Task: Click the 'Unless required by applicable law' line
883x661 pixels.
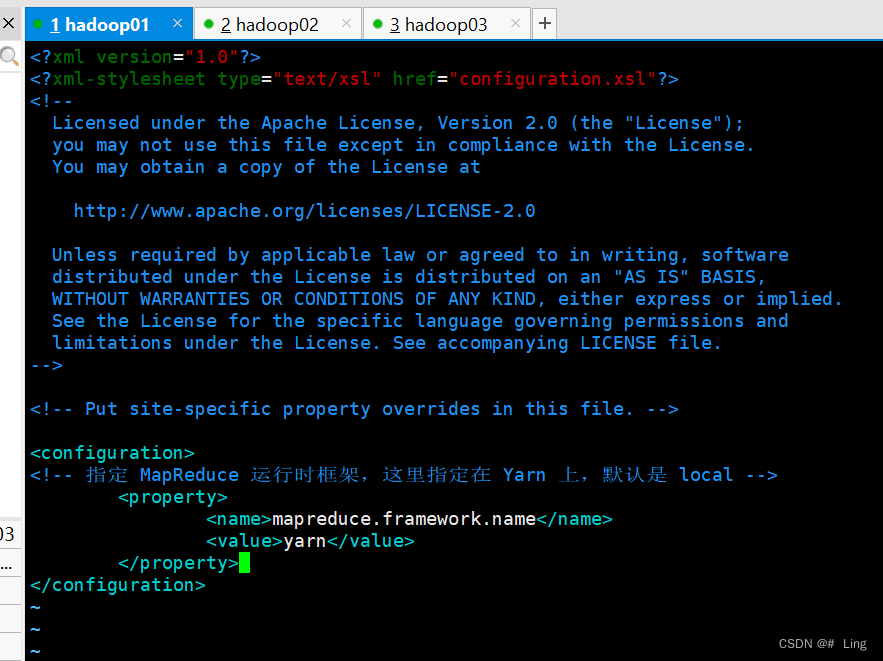Action: click(x=420, y=255)
